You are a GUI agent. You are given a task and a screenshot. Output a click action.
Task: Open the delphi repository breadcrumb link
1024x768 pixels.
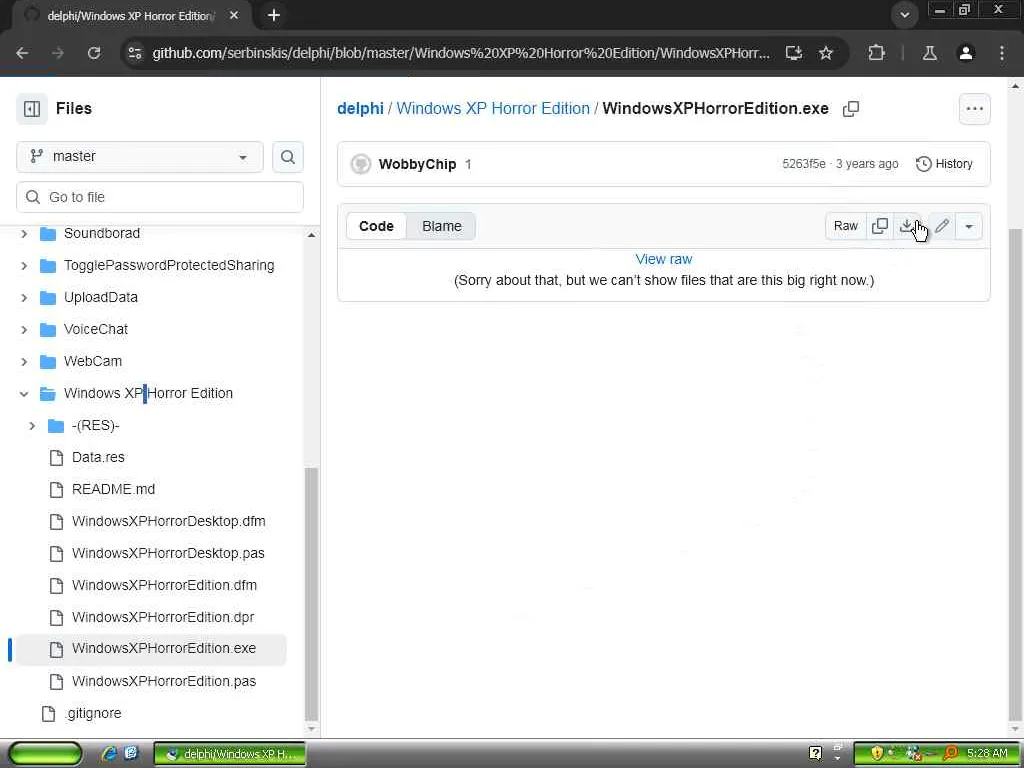click(360, 108)
